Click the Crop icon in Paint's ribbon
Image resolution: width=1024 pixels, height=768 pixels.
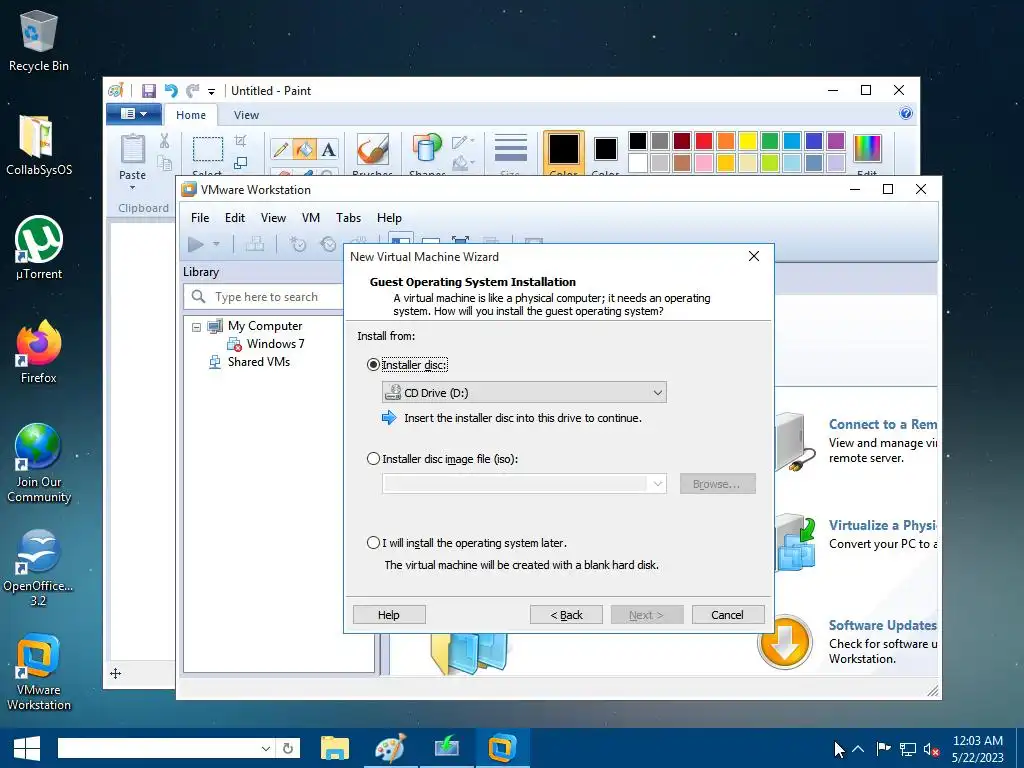[240, 140]
